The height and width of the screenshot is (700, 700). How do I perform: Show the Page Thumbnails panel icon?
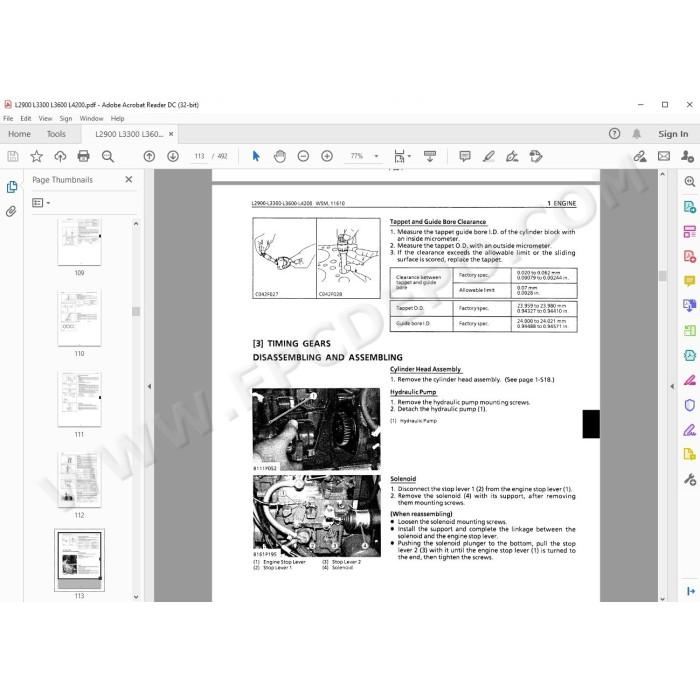[x=12, y=187]
